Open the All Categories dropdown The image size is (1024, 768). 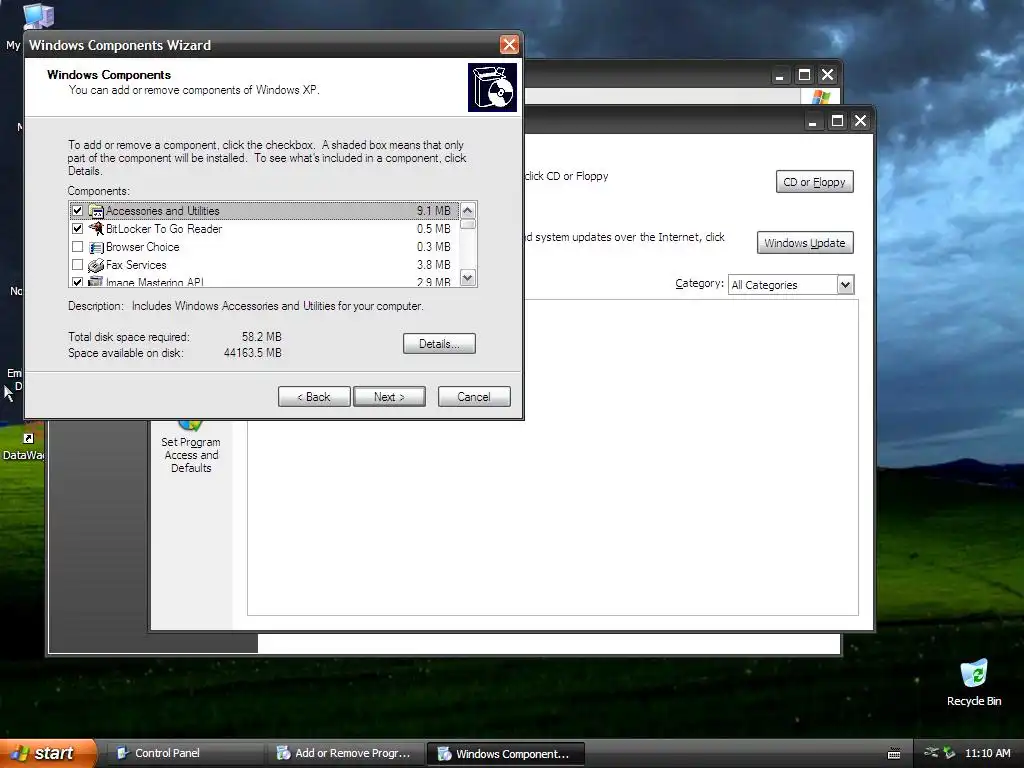point(791,285)
